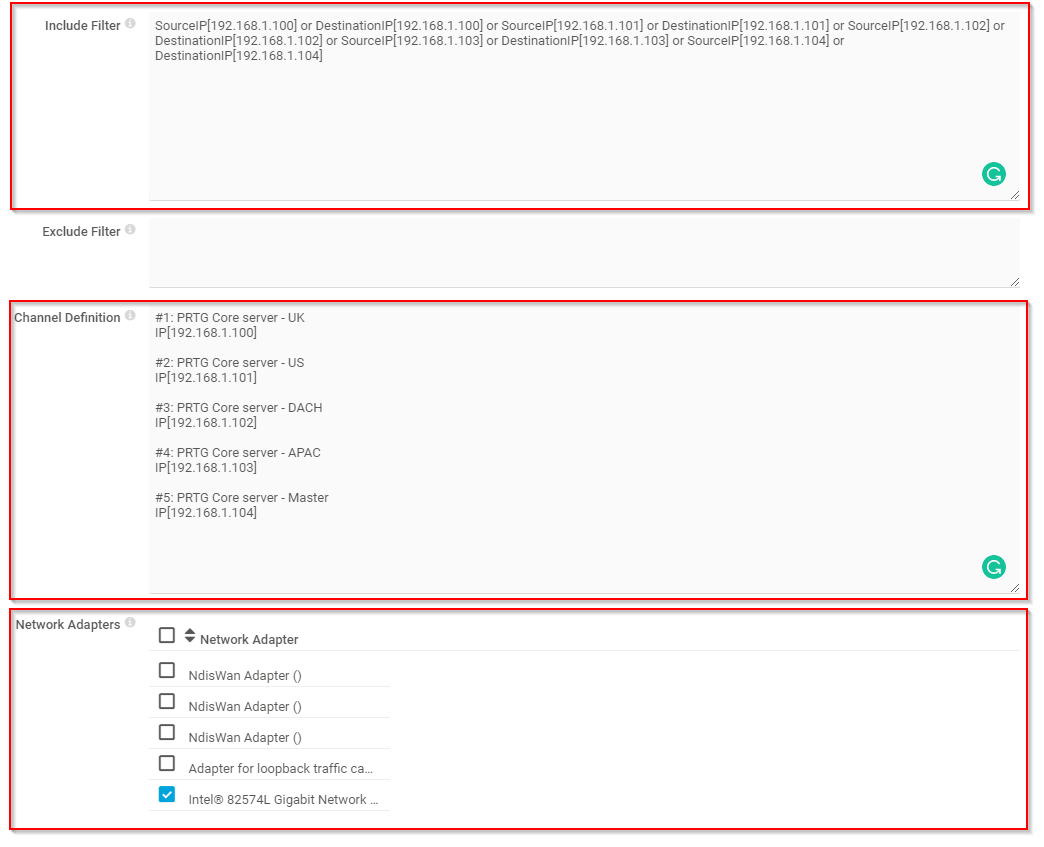Check the second NdisWan Adapter
The image size is (1044, 847).
pyautogui.click(x=166, y=701)
